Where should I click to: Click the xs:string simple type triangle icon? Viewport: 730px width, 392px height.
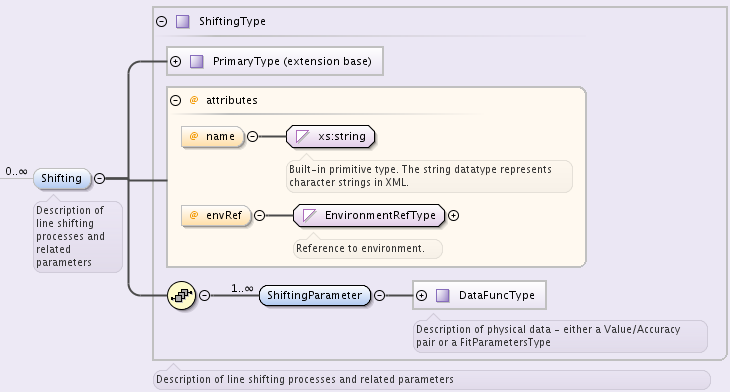click(x=302, y=136)
